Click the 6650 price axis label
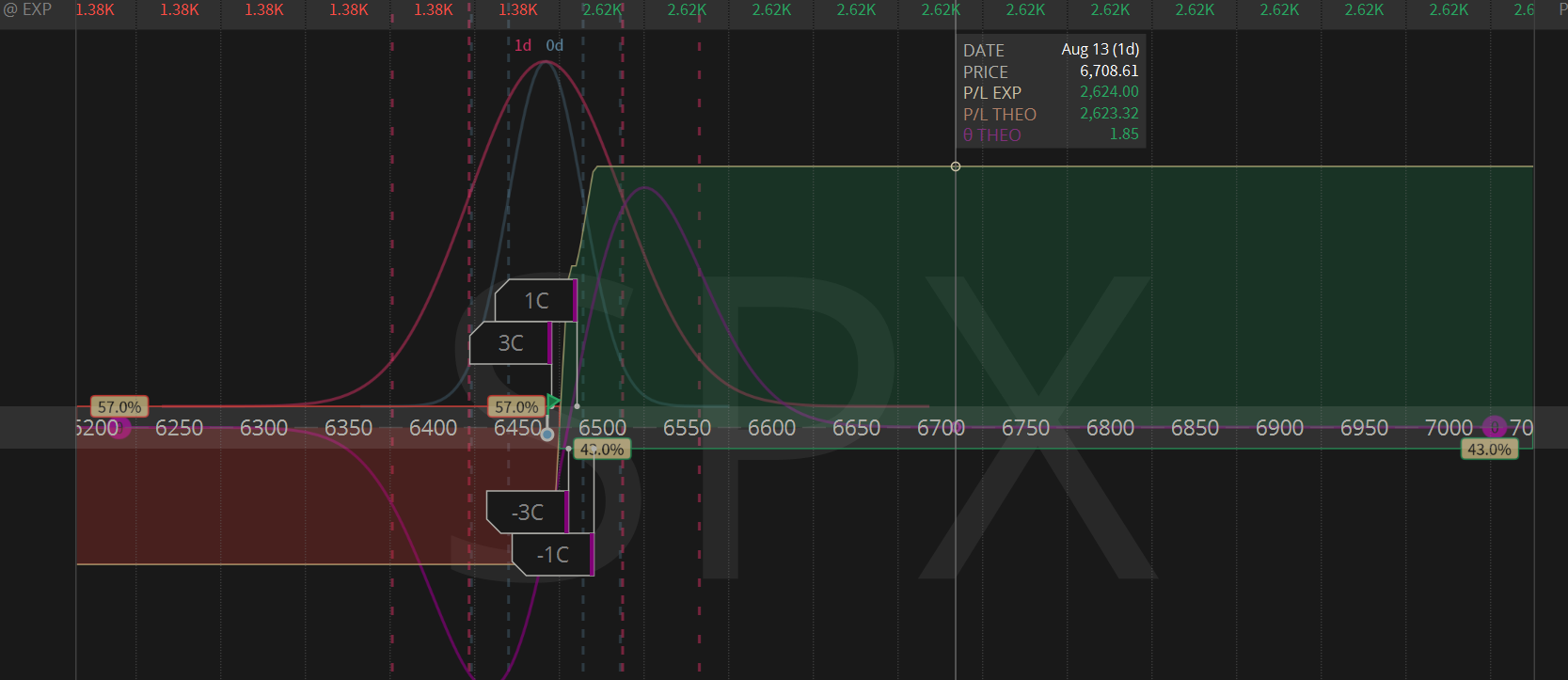 pos(856,428)
